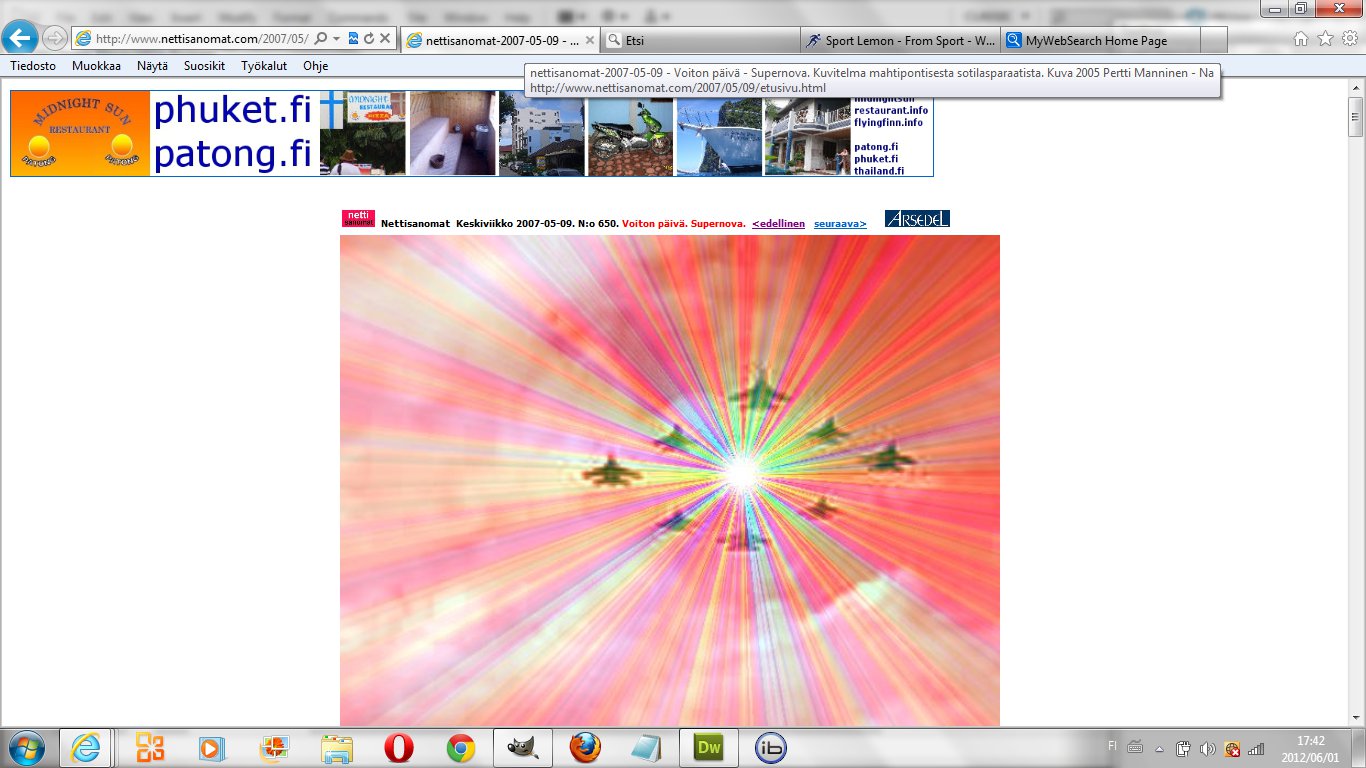Show hidden system tray icons arrow
This screenshot has height=768, width=1366.
(x=1159, y=748)
